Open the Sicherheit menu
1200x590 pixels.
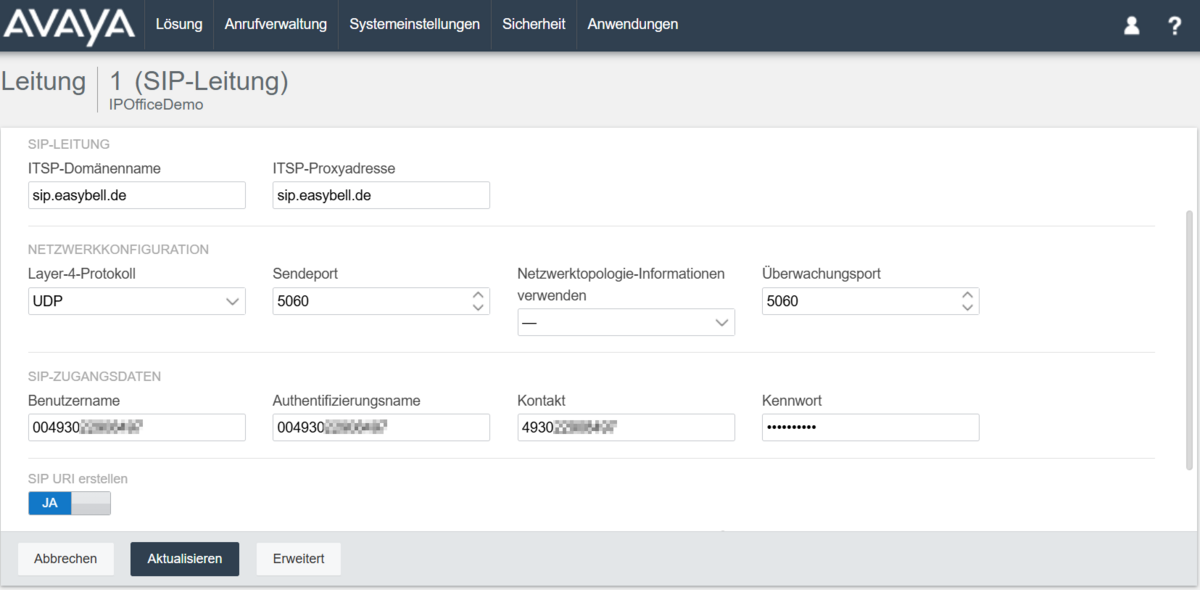(x=533, y=25)
